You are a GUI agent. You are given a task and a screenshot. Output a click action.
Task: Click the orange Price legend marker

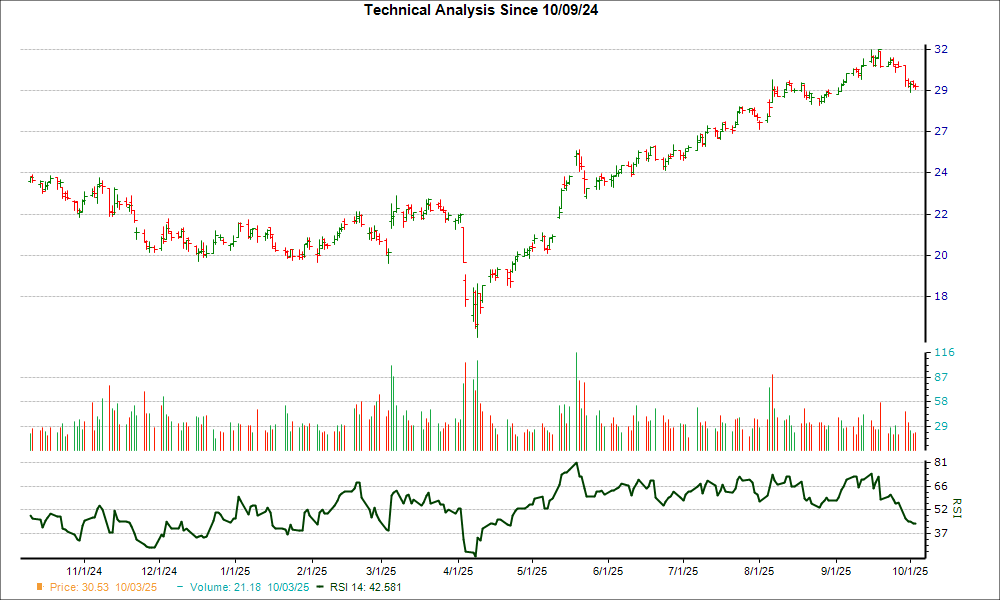[39, 585]
